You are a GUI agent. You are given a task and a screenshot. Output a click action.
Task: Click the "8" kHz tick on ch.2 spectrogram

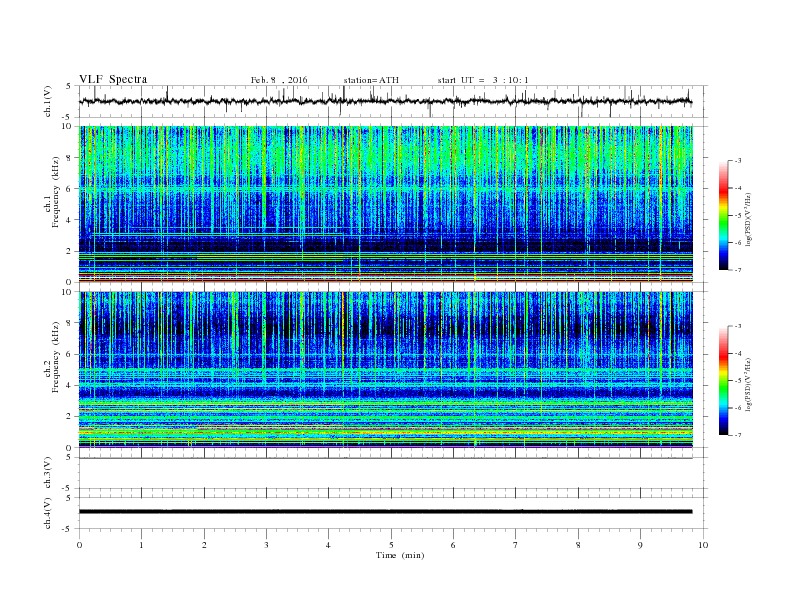coord(69,323)
